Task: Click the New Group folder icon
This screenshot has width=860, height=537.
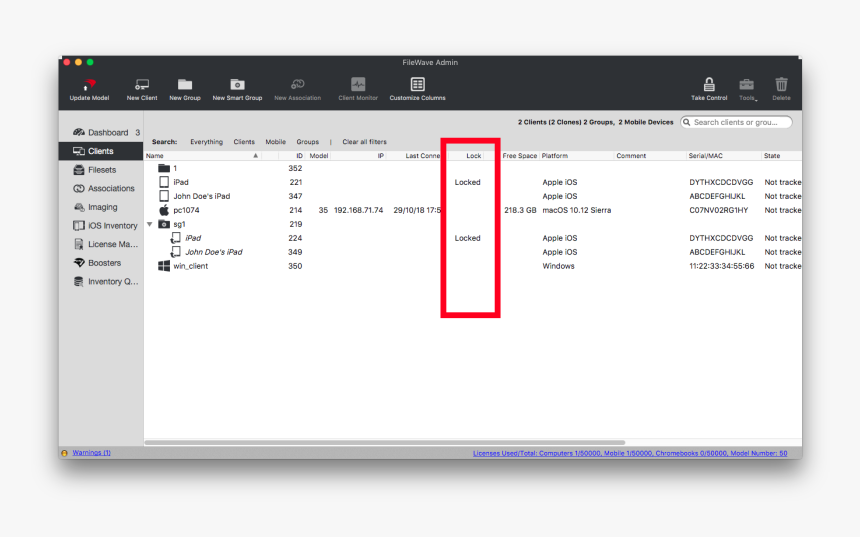Action: click(184, 86)
